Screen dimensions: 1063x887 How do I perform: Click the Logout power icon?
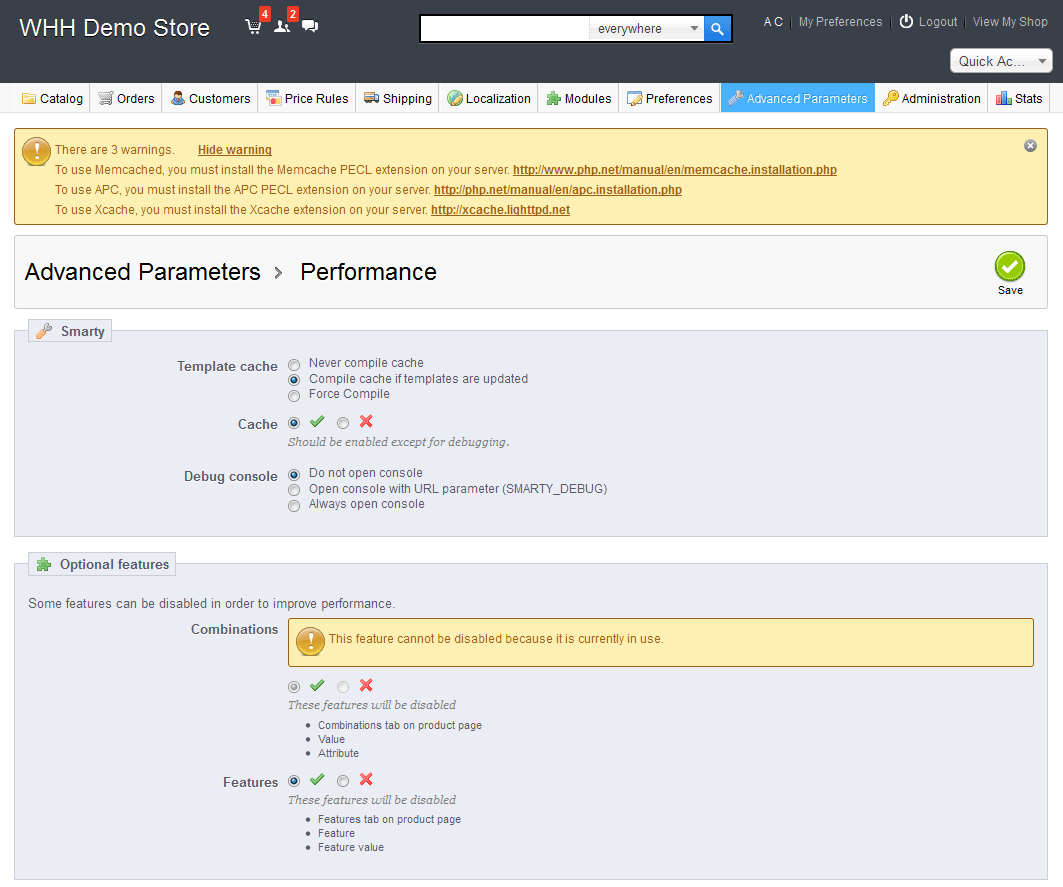(906, 22)
